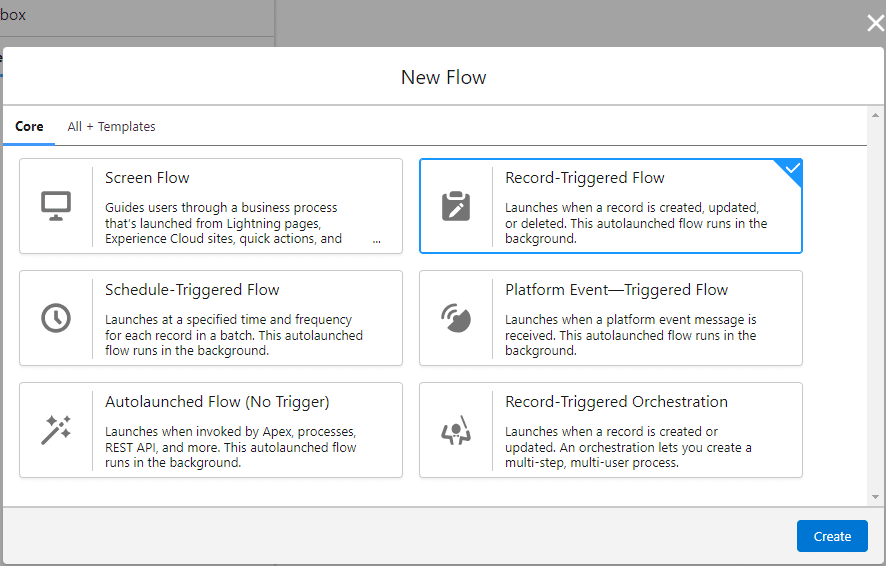Click the Record-Triggered Flow description text
886x566 pixels.
tap(636, 223)
